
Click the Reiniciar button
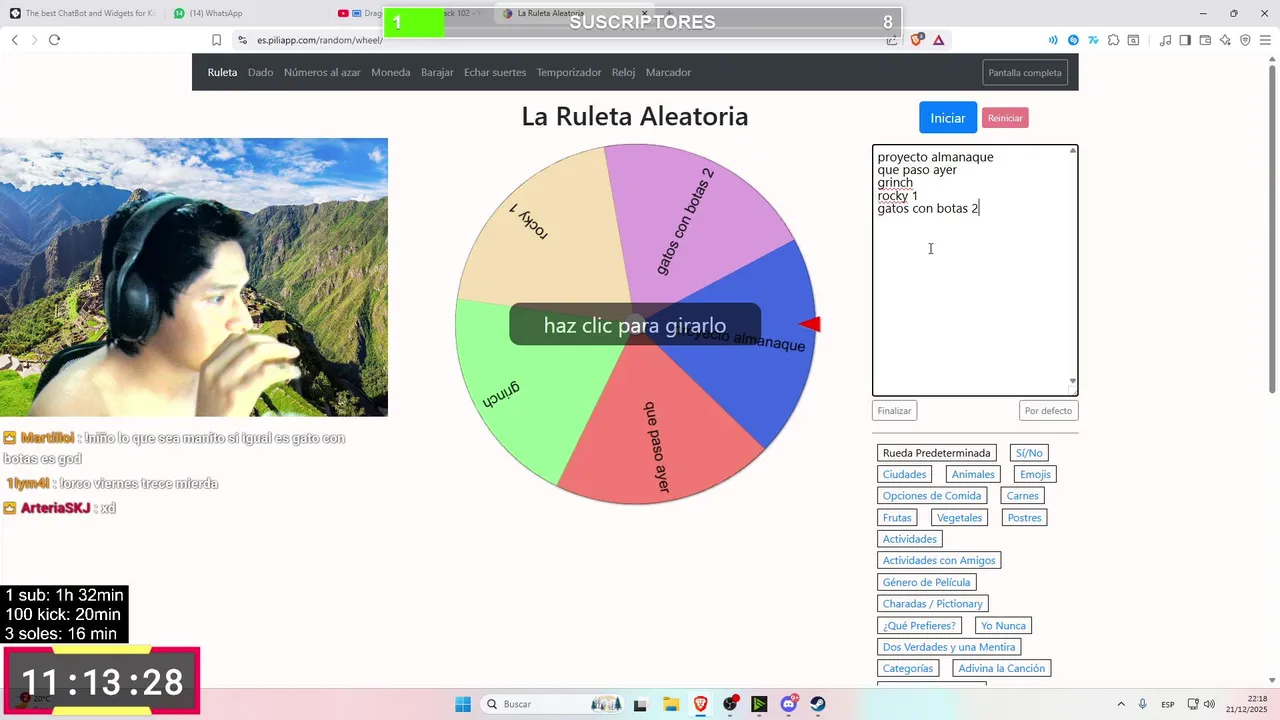pos(1005,118)
